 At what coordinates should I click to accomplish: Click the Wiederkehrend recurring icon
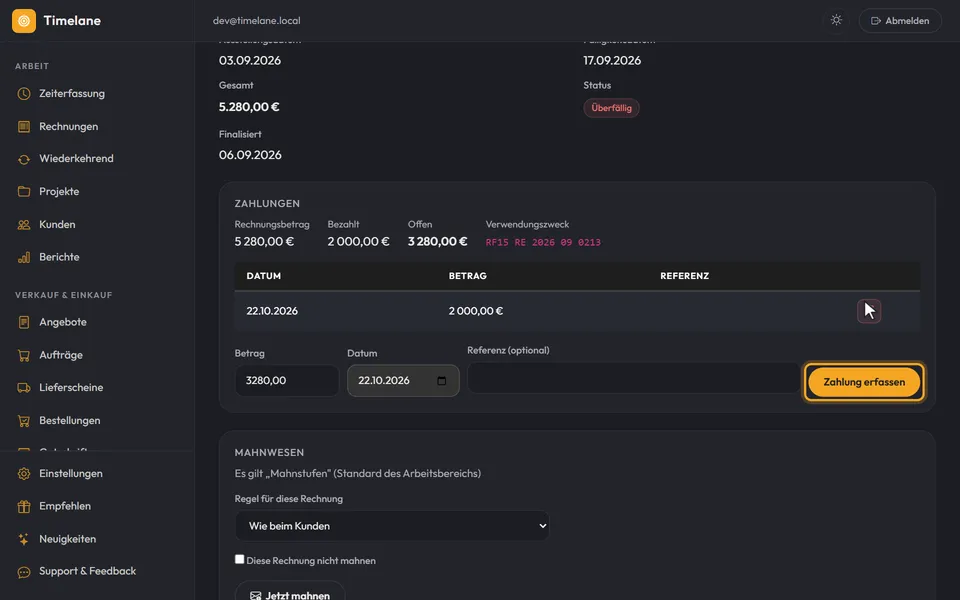(x=24, y=159)
